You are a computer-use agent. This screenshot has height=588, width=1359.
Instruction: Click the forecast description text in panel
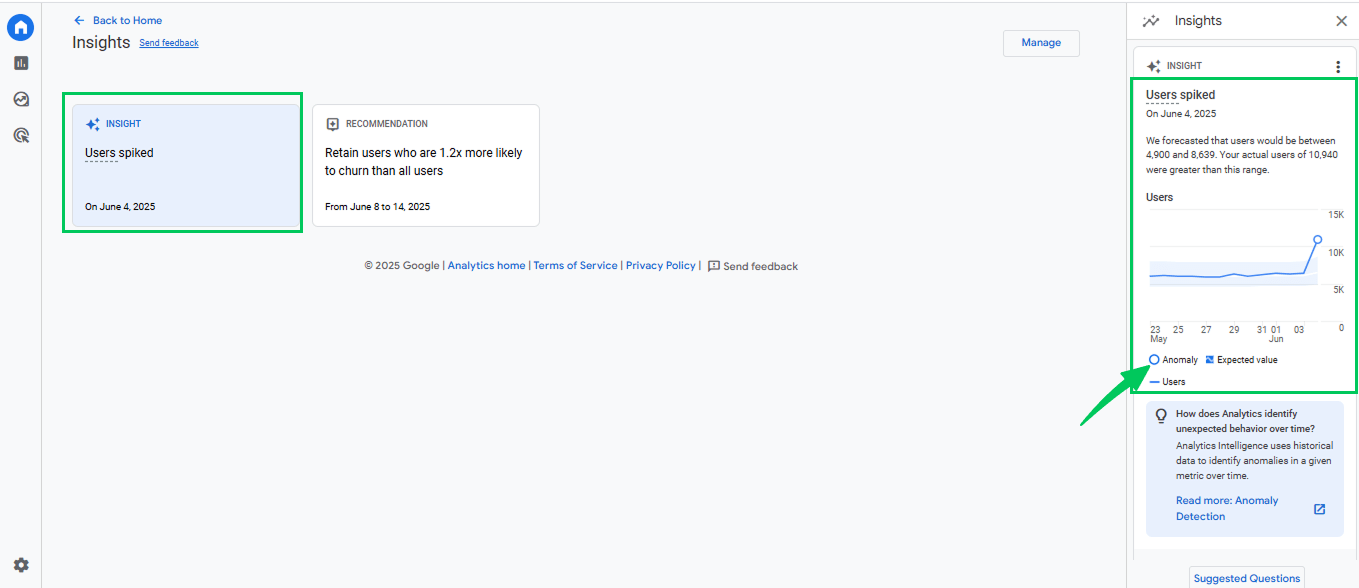[1241, 155]
